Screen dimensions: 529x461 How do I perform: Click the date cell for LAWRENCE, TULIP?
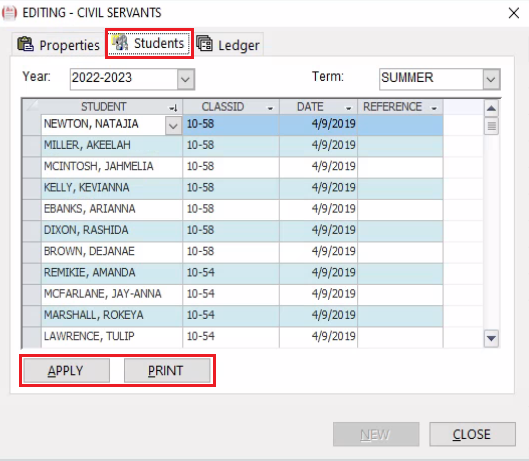coord(318,337)
